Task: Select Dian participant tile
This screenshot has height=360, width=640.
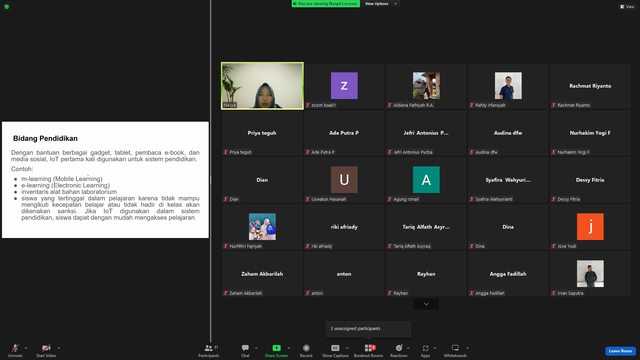Action: 262,180
